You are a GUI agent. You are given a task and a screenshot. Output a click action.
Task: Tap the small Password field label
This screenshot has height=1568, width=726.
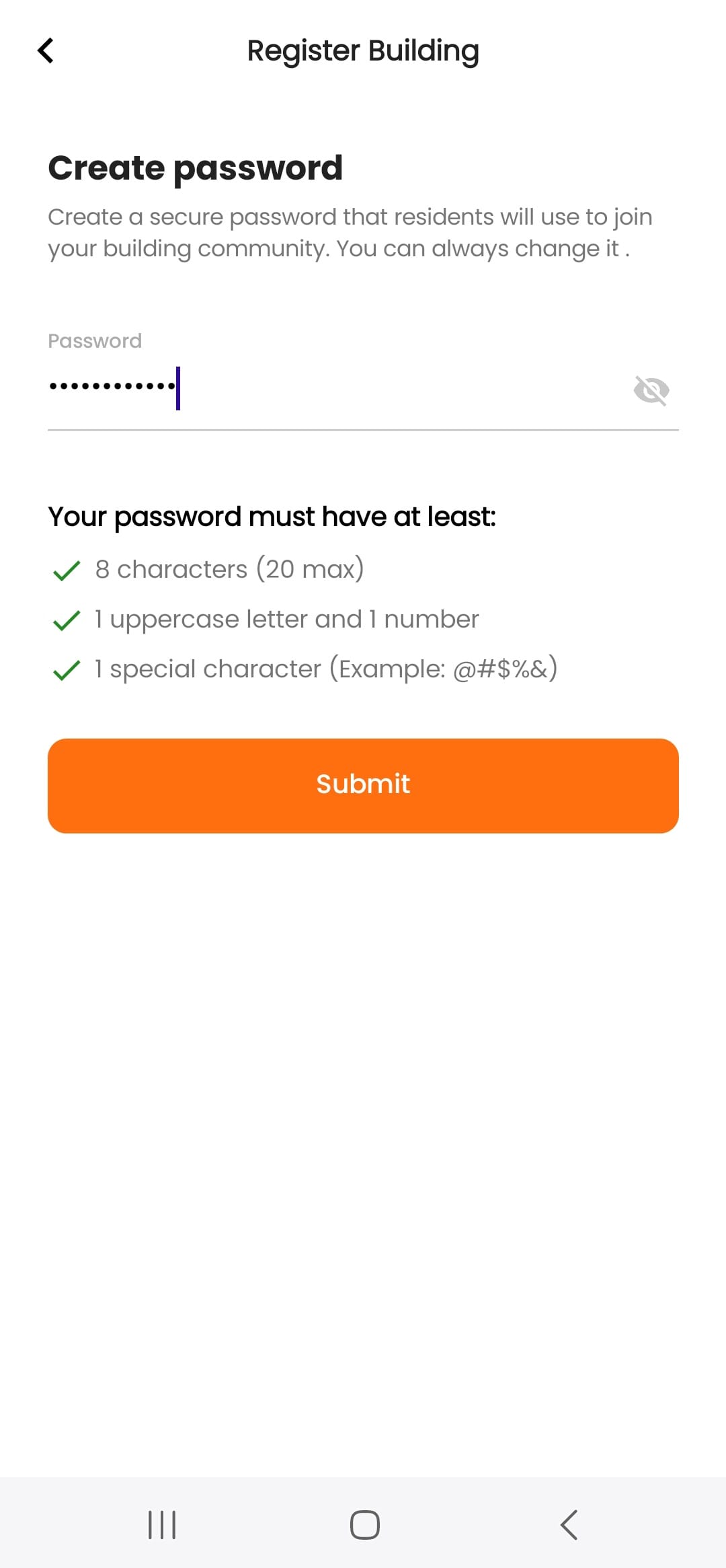tap(95, 341)
